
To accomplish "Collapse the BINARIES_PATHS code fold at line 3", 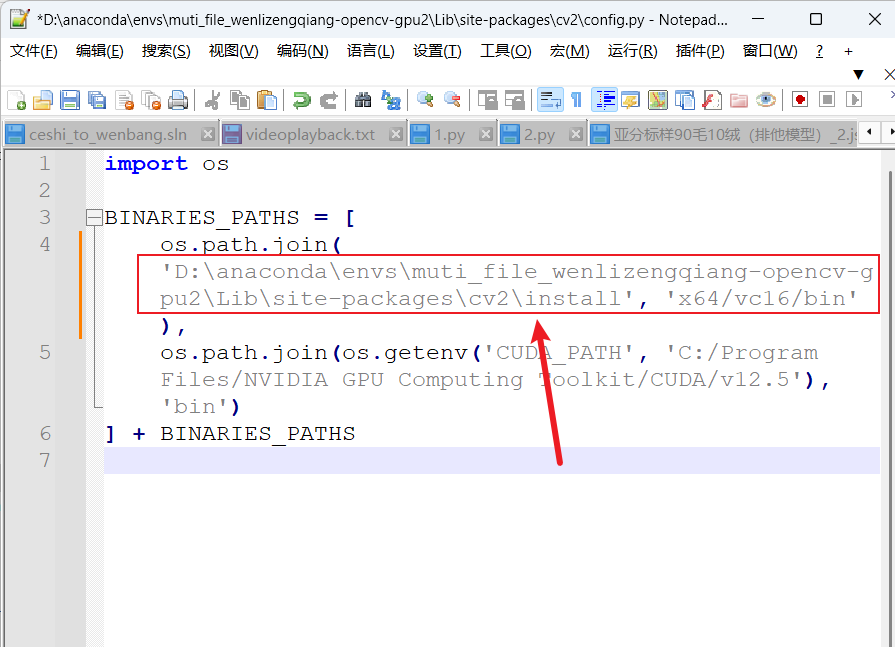I will coord(94,217).
